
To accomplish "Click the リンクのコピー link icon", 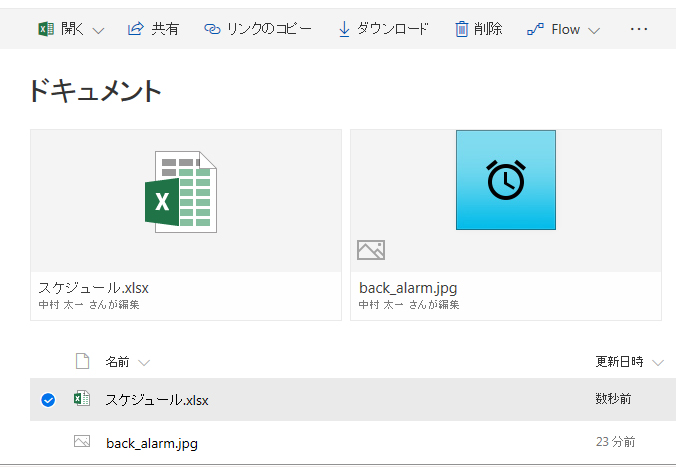I will (212, 29).
